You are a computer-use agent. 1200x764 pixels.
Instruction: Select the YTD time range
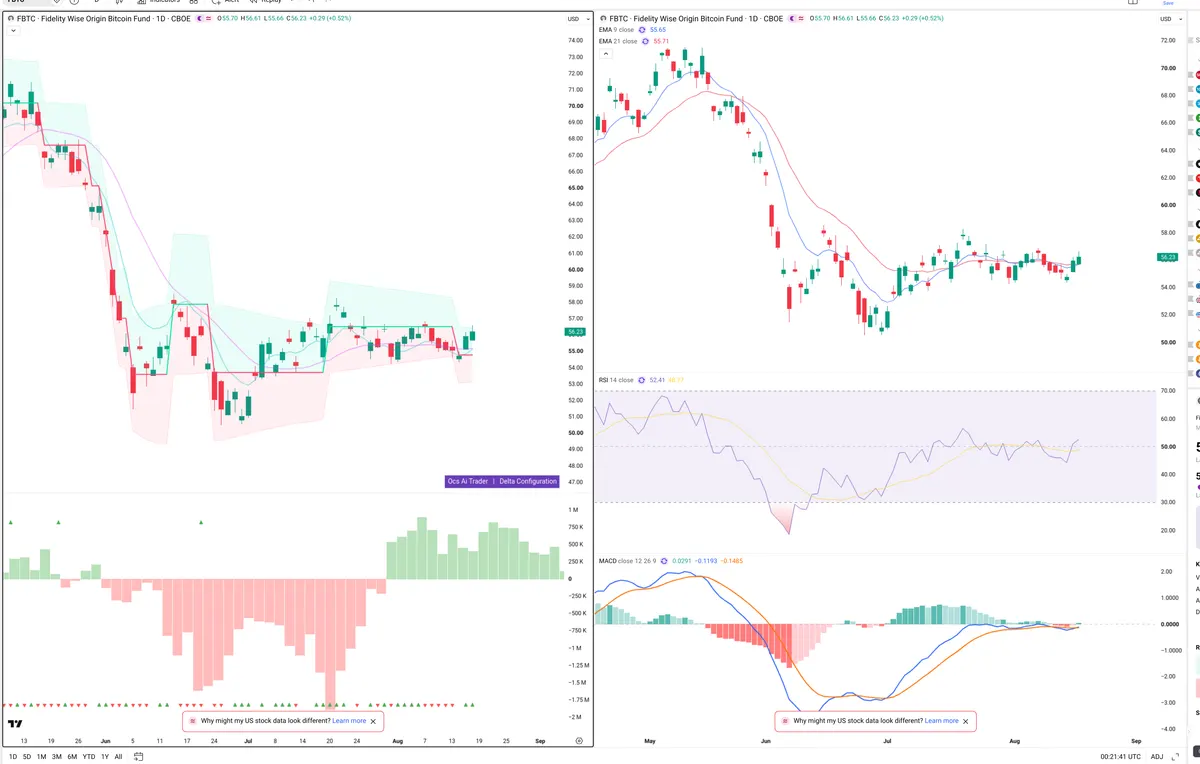(89, 757)
